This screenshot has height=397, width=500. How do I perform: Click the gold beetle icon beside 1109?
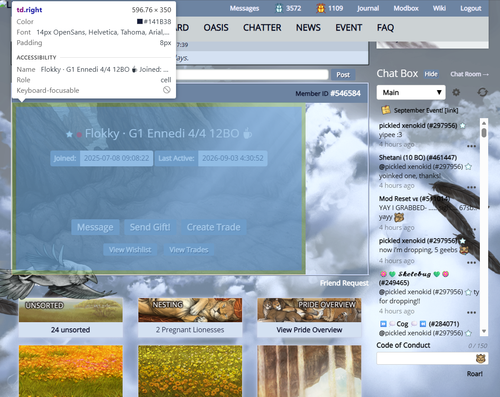(x=321, y=8)
